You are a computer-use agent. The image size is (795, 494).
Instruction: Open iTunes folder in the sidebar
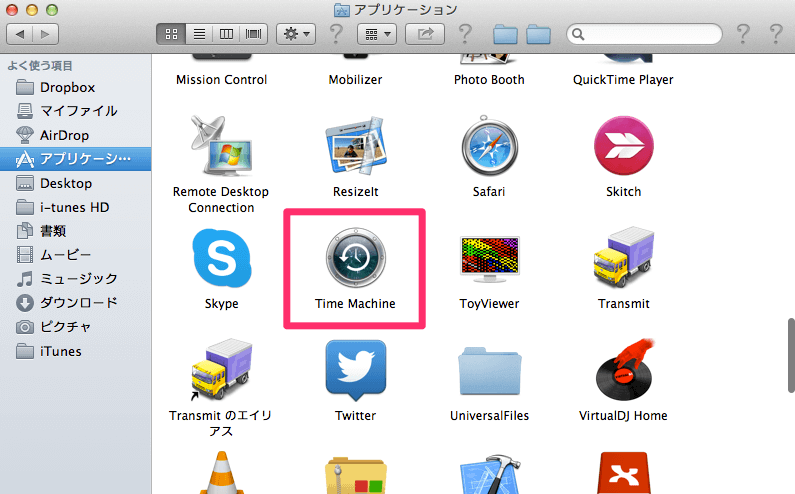(x=76, y=351)
